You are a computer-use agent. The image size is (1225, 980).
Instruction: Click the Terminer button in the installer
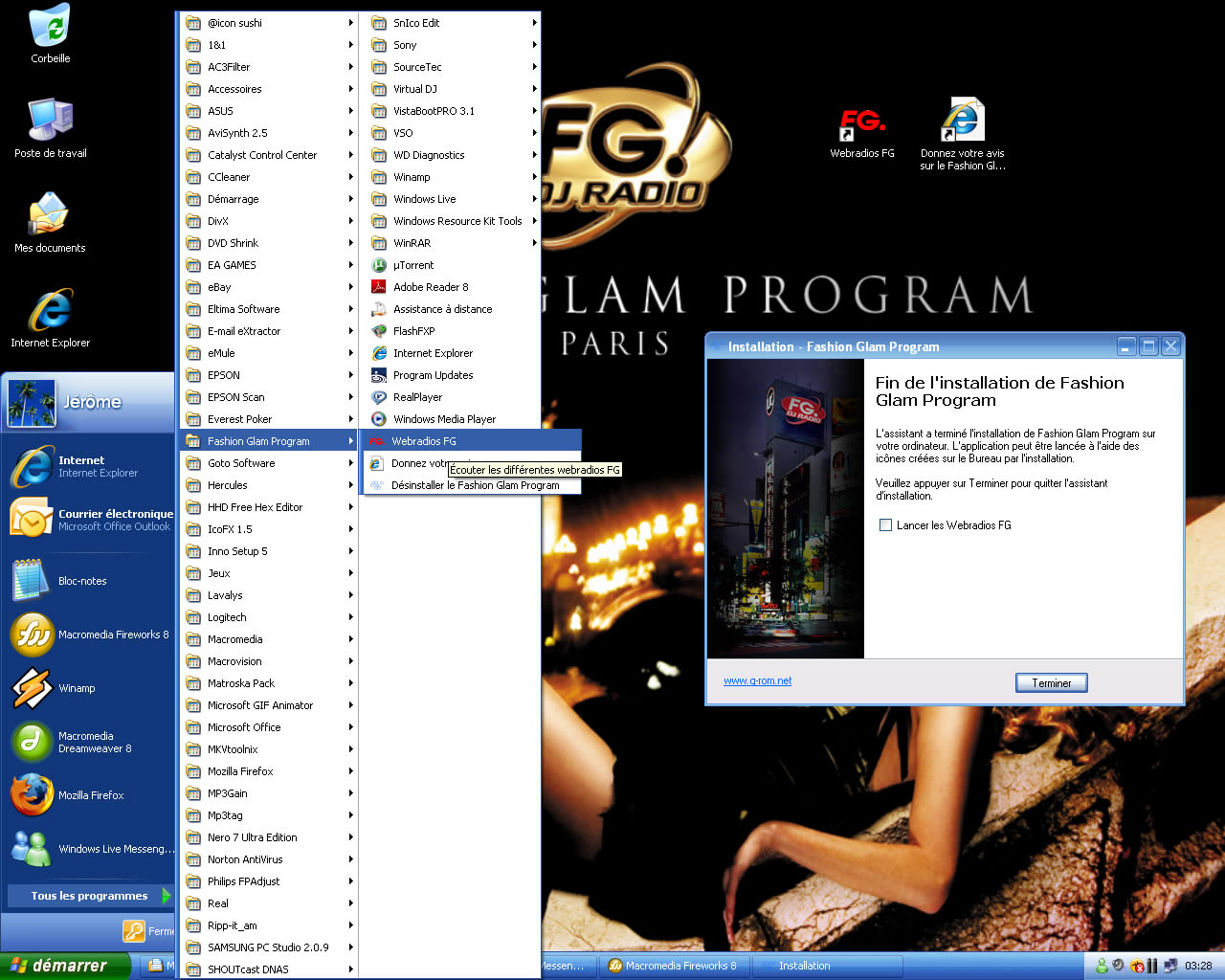[1052, 682]
